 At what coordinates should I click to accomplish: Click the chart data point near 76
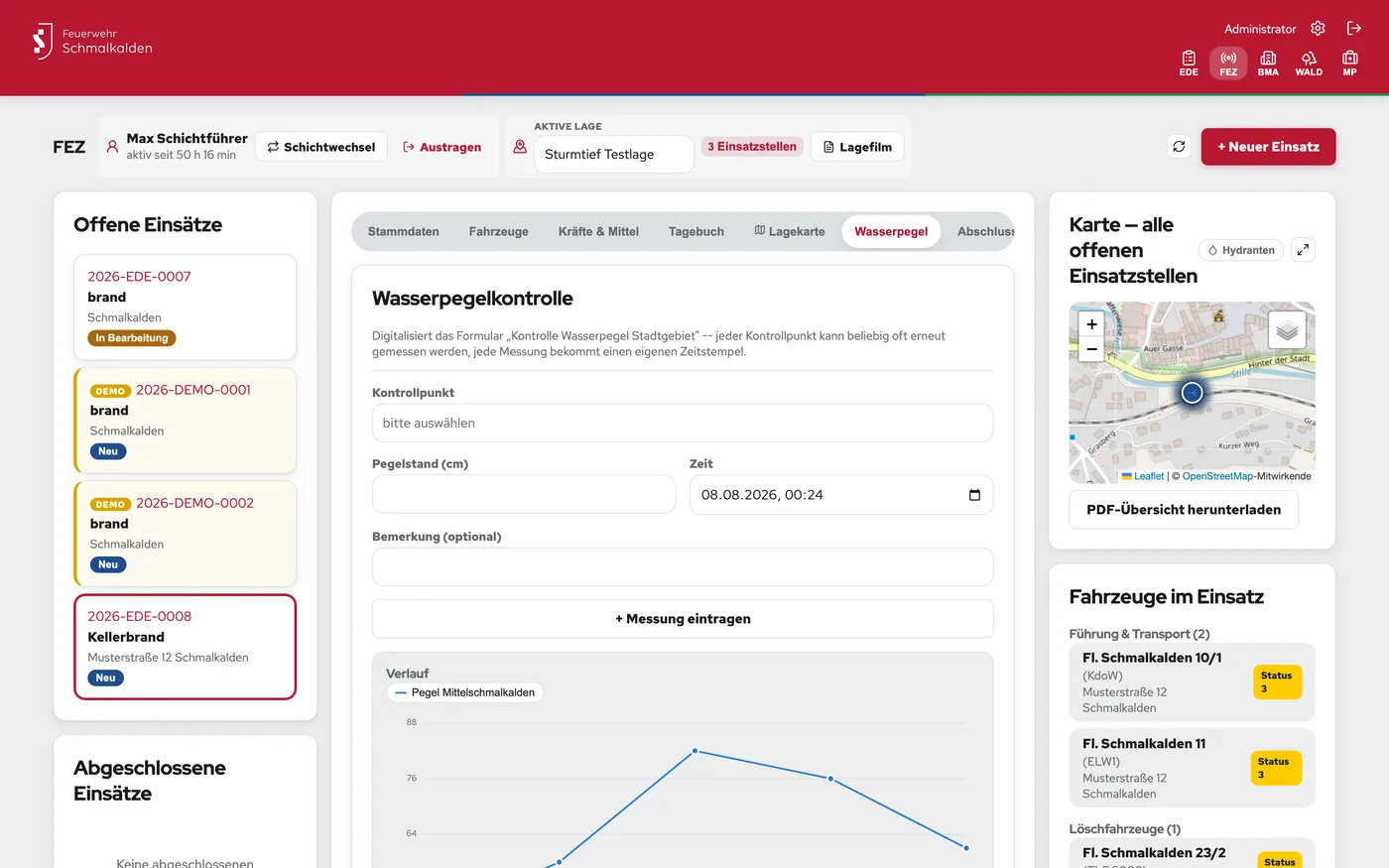point(830,779)
